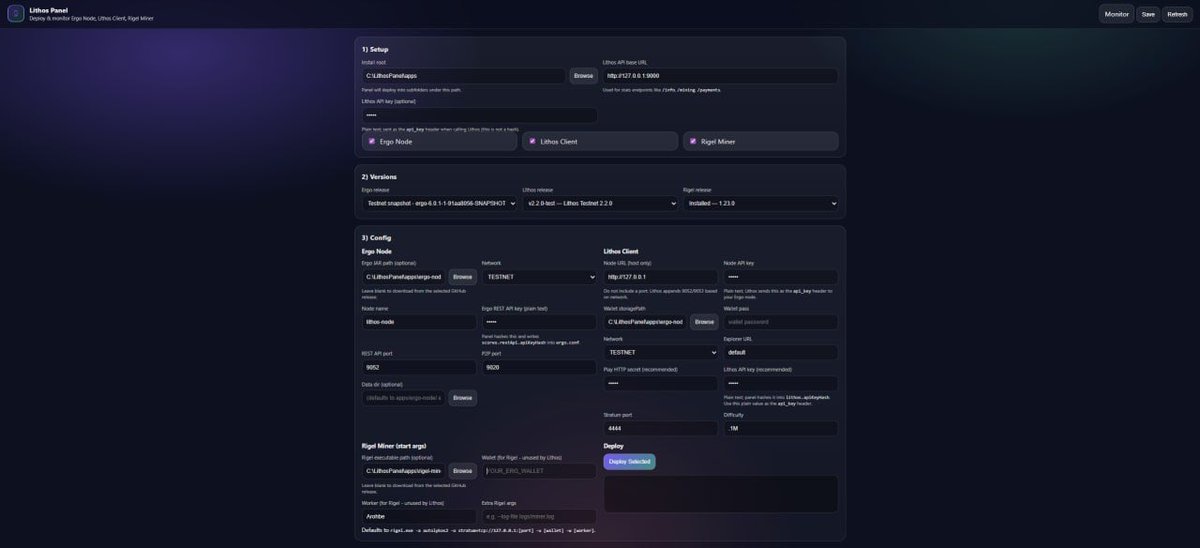Edit the Wallet storagePath field
Viewport: 1200px width, 548px height.
click(x=646, y=322)
